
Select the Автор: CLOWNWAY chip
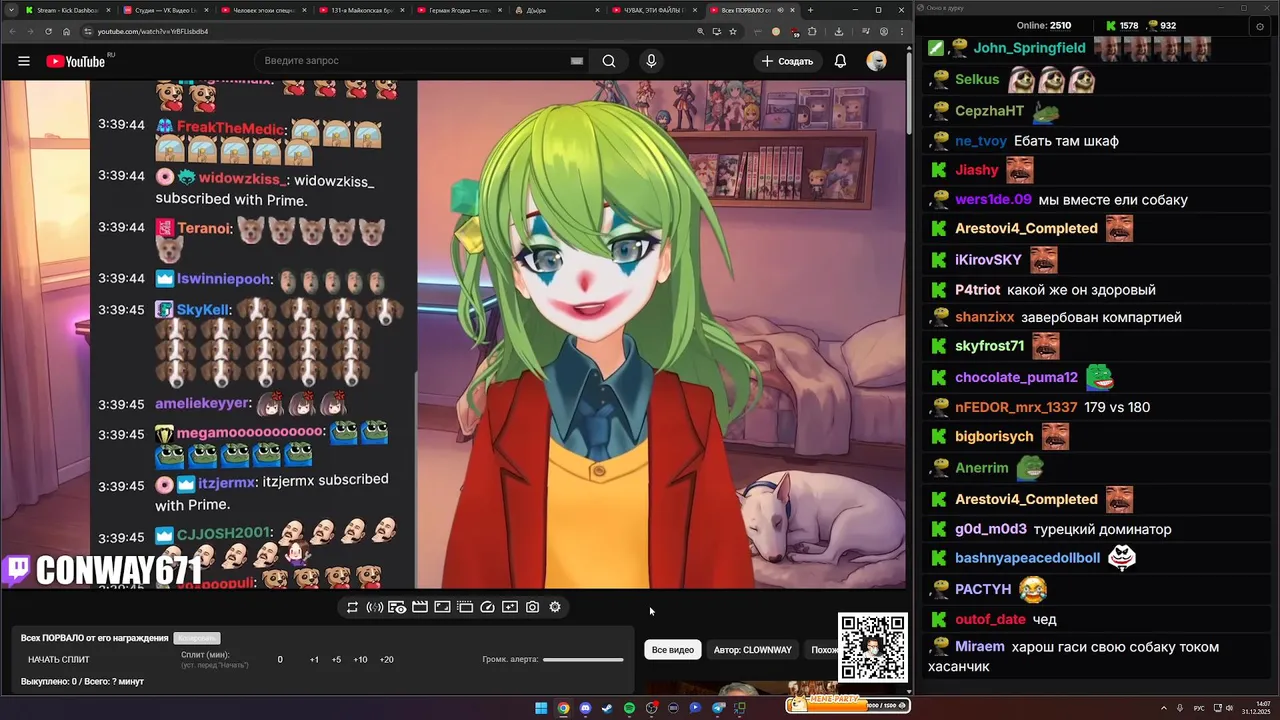753,650
